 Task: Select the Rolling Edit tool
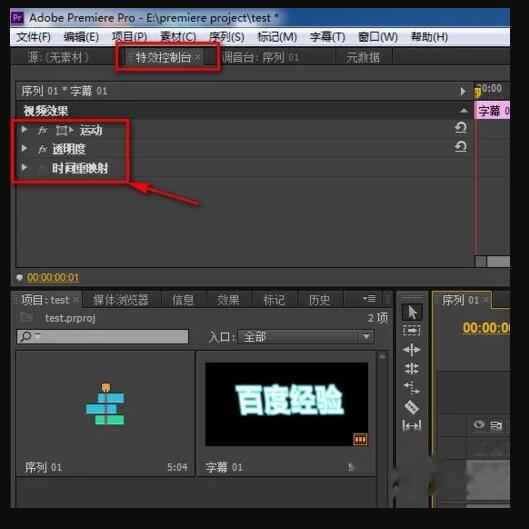412,368
